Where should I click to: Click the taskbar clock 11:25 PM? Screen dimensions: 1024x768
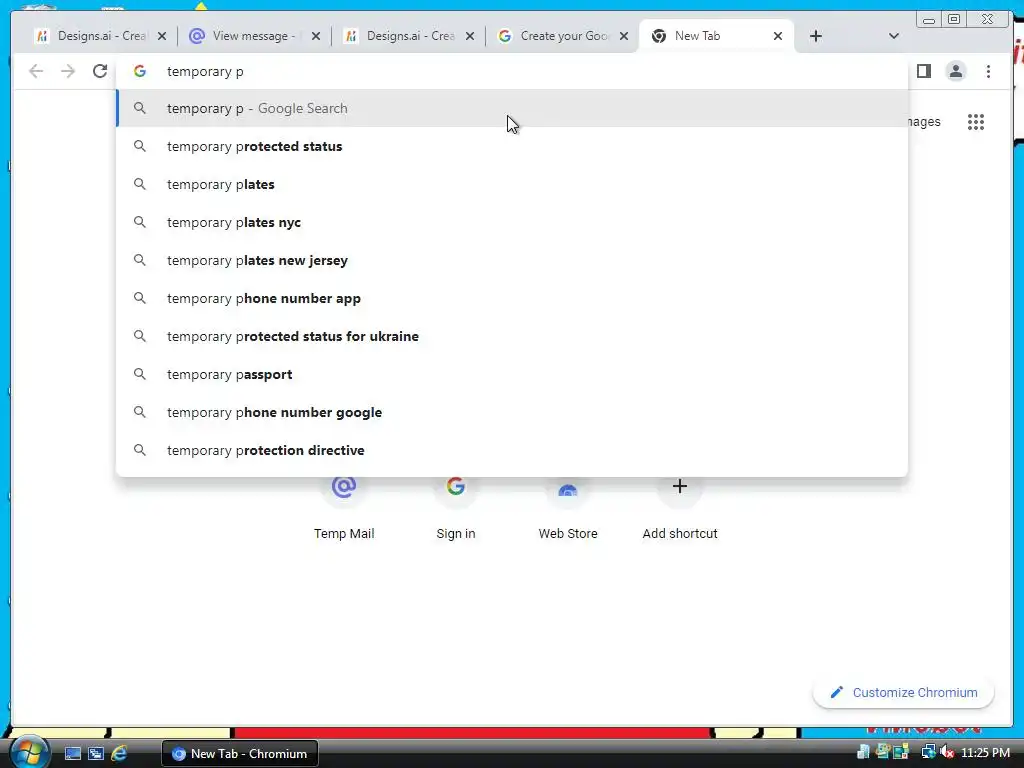(985, 753)
